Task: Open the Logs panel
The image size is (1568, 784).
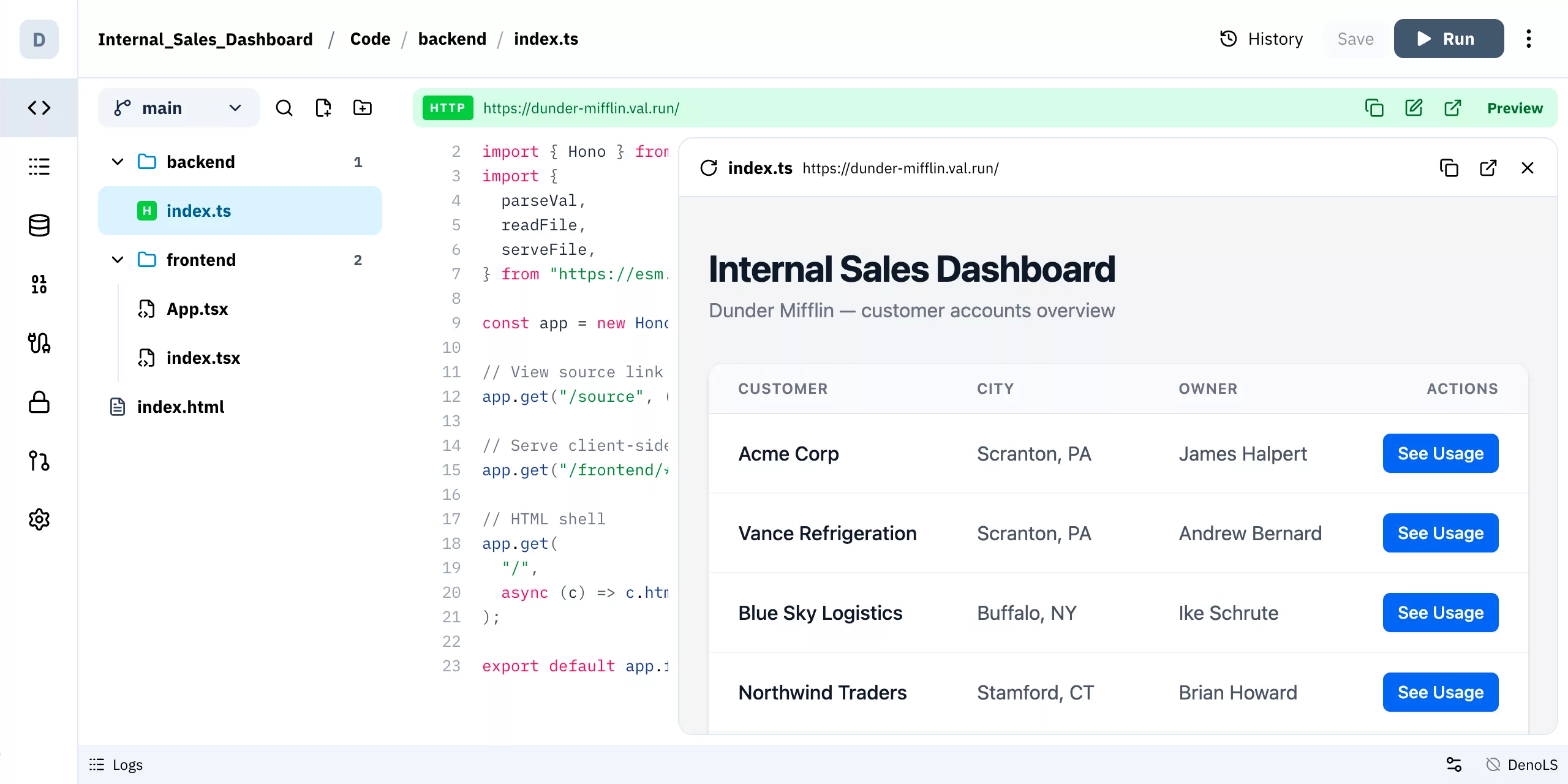Action: coord(116,764)
